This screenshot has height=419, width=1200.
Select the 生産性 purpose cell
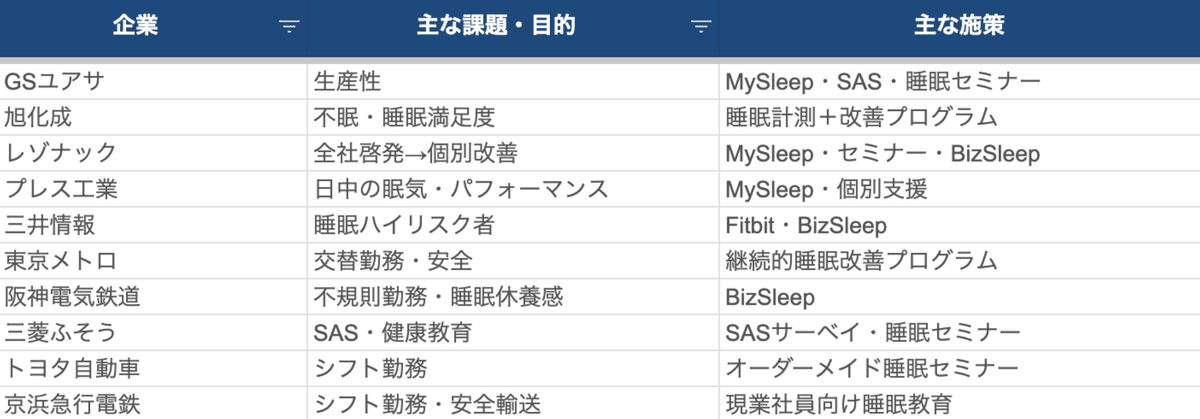pos(513,81)
